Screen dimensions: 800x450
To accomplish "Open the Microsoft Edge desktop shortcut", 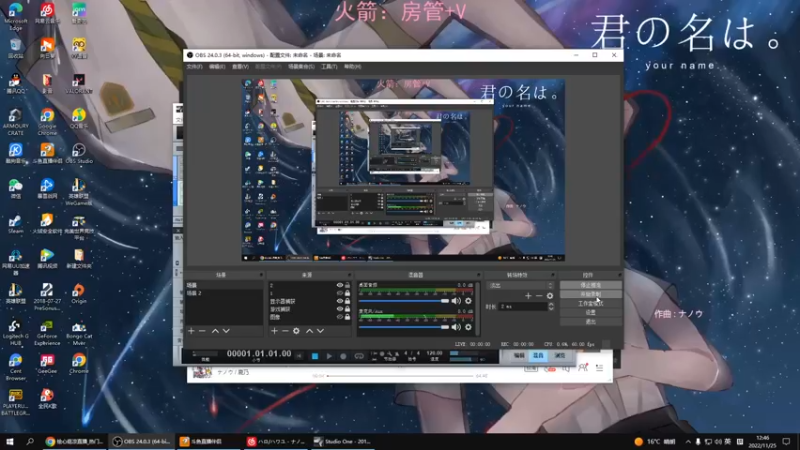I will pos(15,16).
